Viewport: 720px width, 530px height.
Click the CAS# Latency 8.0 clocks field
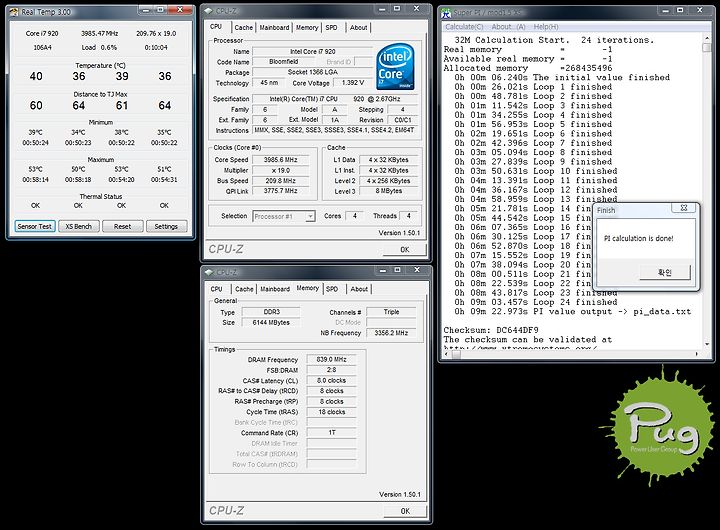[x=332, y=380]
